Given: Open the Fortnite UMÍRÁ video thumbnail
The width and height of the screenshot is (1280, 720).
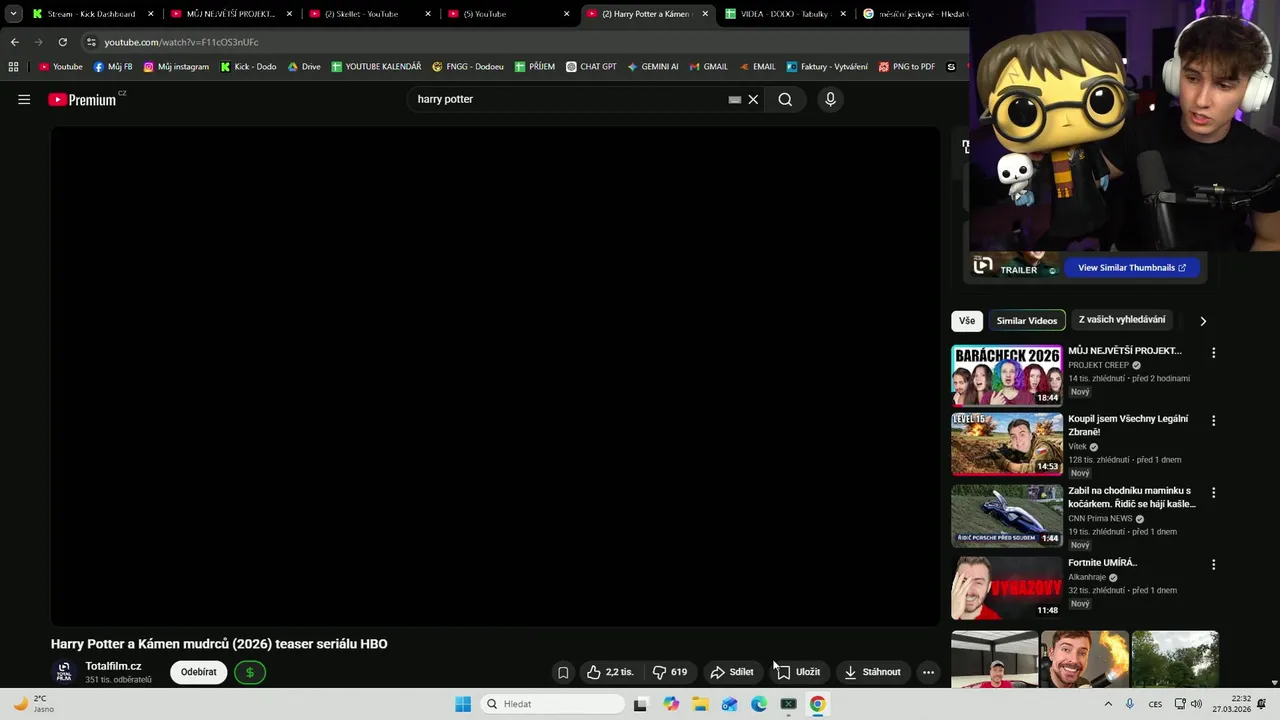Looking at the screenshot, I should coord(1006,588).
